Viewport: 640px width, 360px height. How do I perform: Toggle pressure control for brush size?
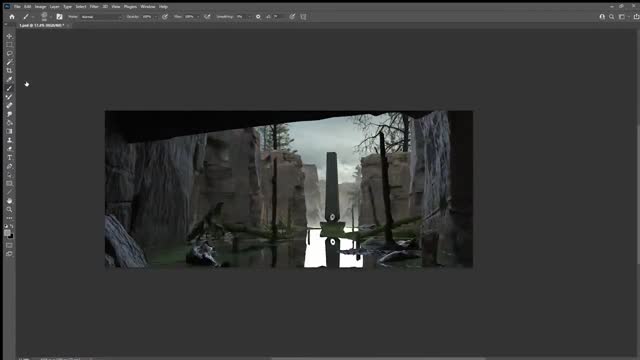tap(292, 17)
